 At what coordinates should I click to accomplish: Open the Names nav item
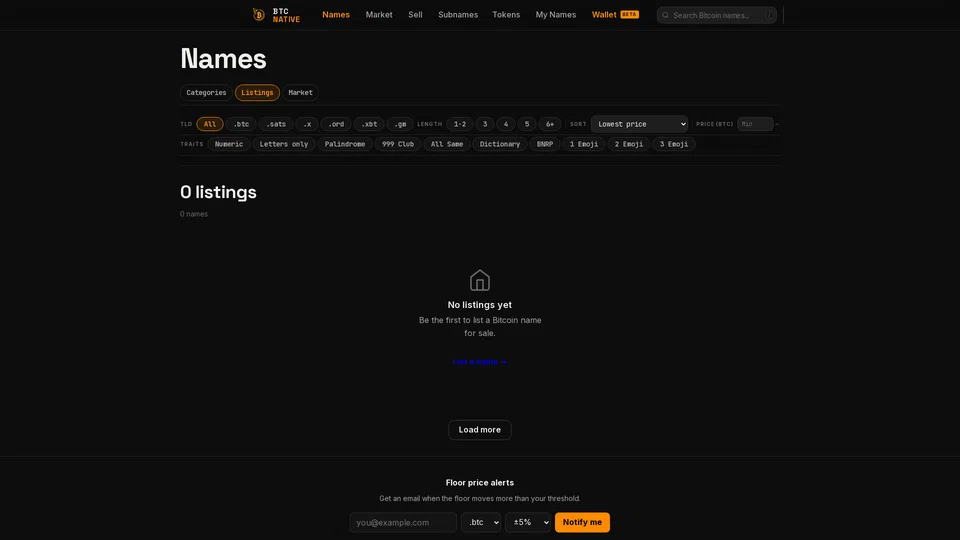click(336, 15)
